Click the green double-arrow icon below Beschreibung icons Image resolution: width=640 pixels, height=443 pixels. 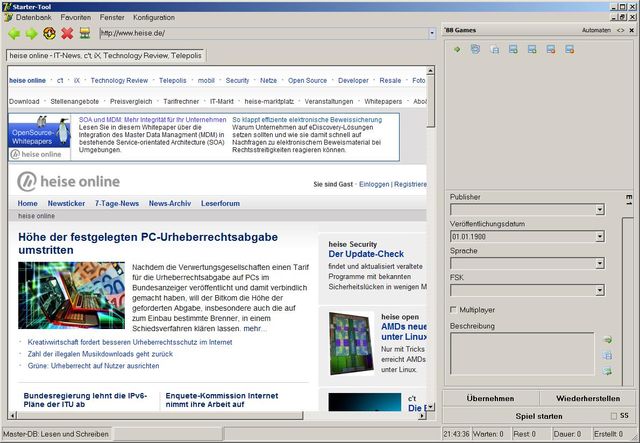(608, 371)
